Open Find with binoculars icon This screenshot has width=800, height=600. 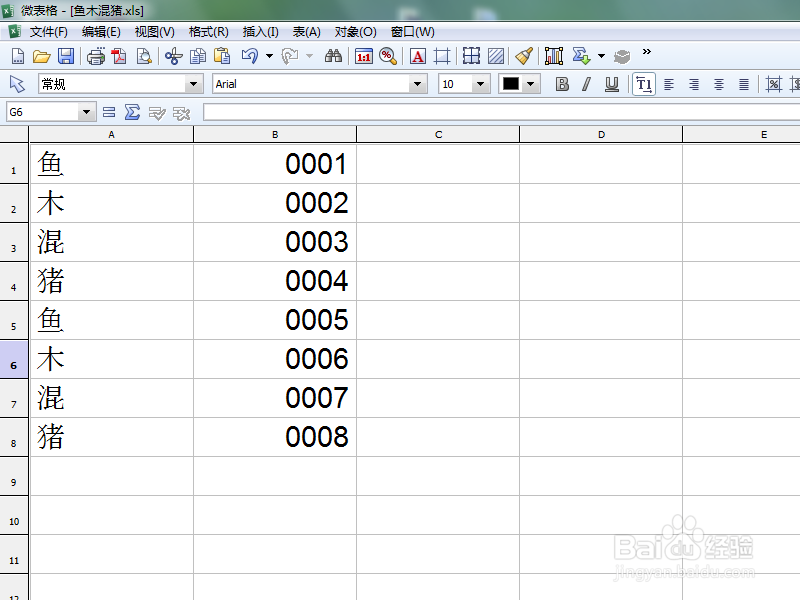333,56
